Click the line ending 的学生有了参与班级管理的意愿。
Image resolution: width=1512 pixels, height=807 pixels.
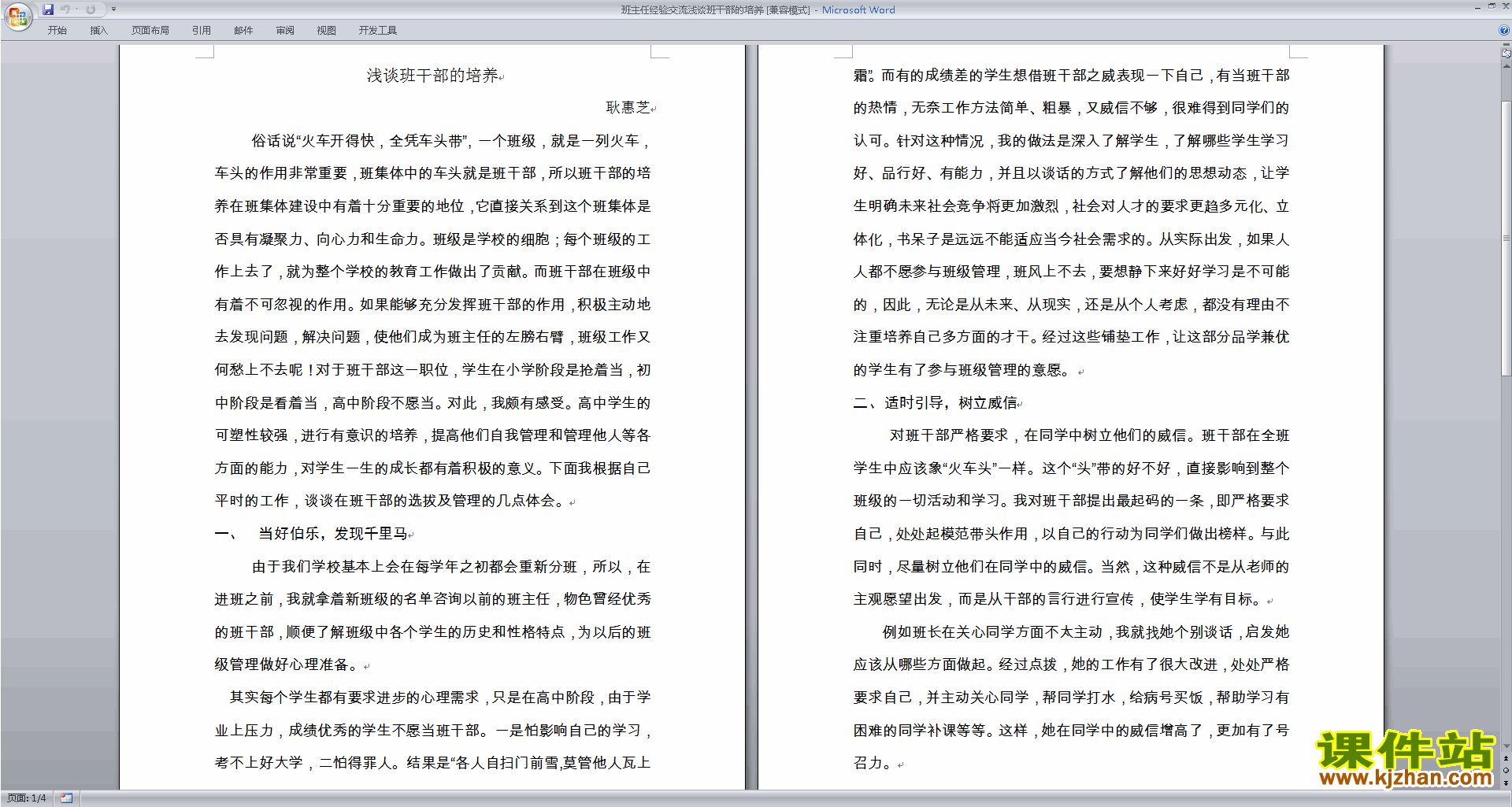click(962, 370)
